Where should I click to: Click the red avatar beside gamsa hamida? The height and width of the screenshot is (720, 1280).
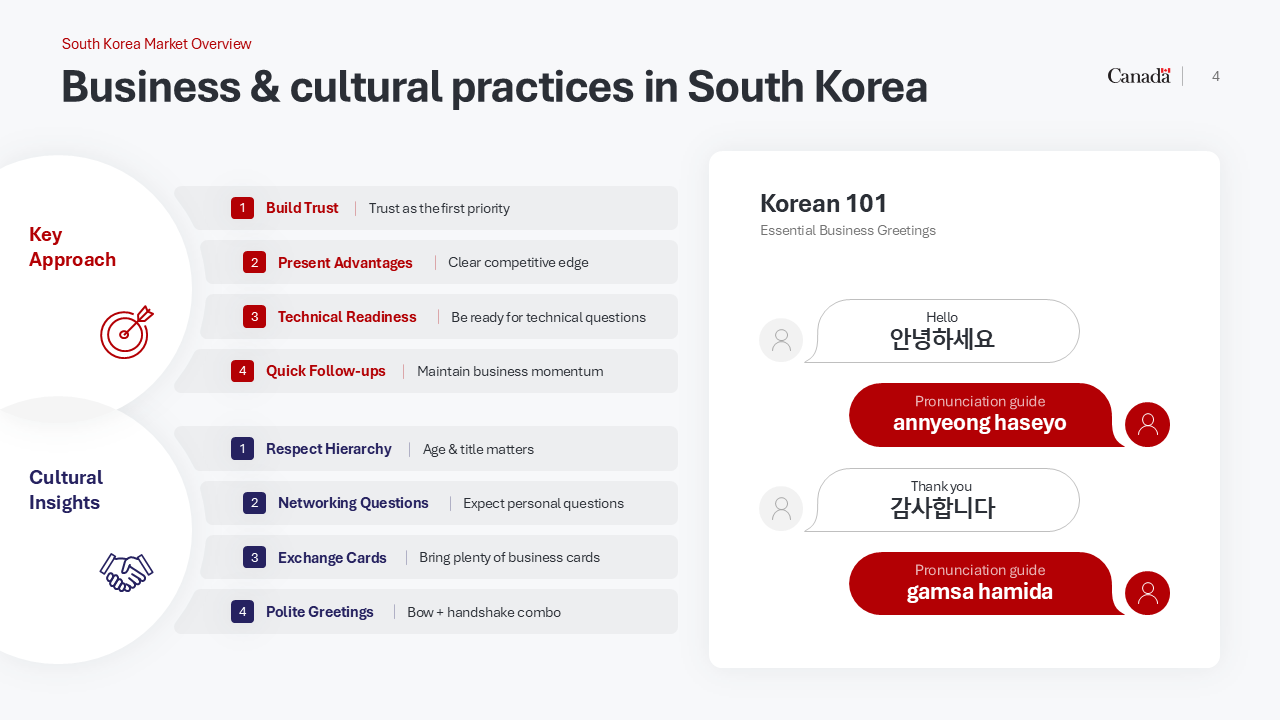point(1147,593)
